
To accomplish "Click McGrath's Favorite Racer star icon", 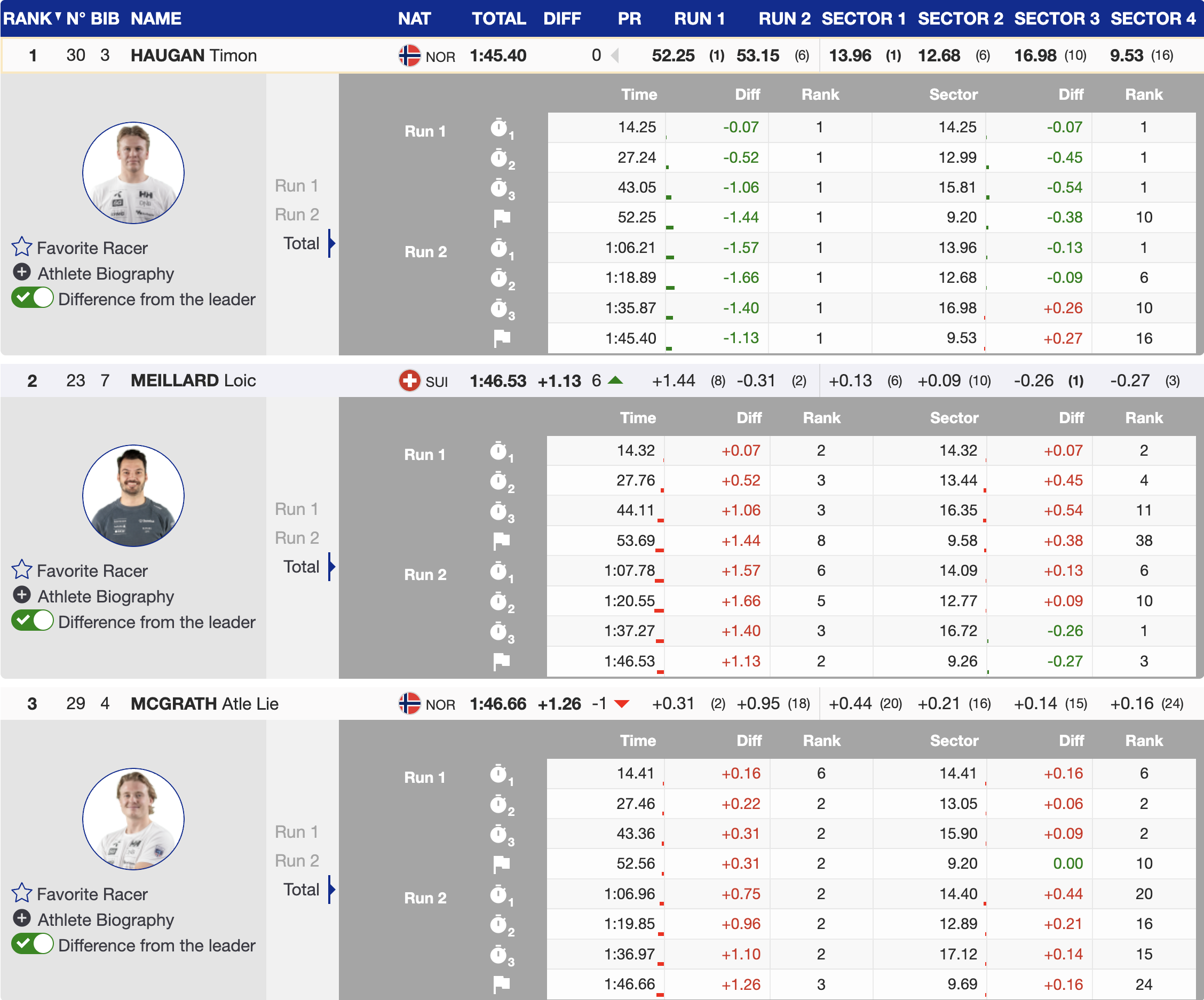I will [22, 893].
